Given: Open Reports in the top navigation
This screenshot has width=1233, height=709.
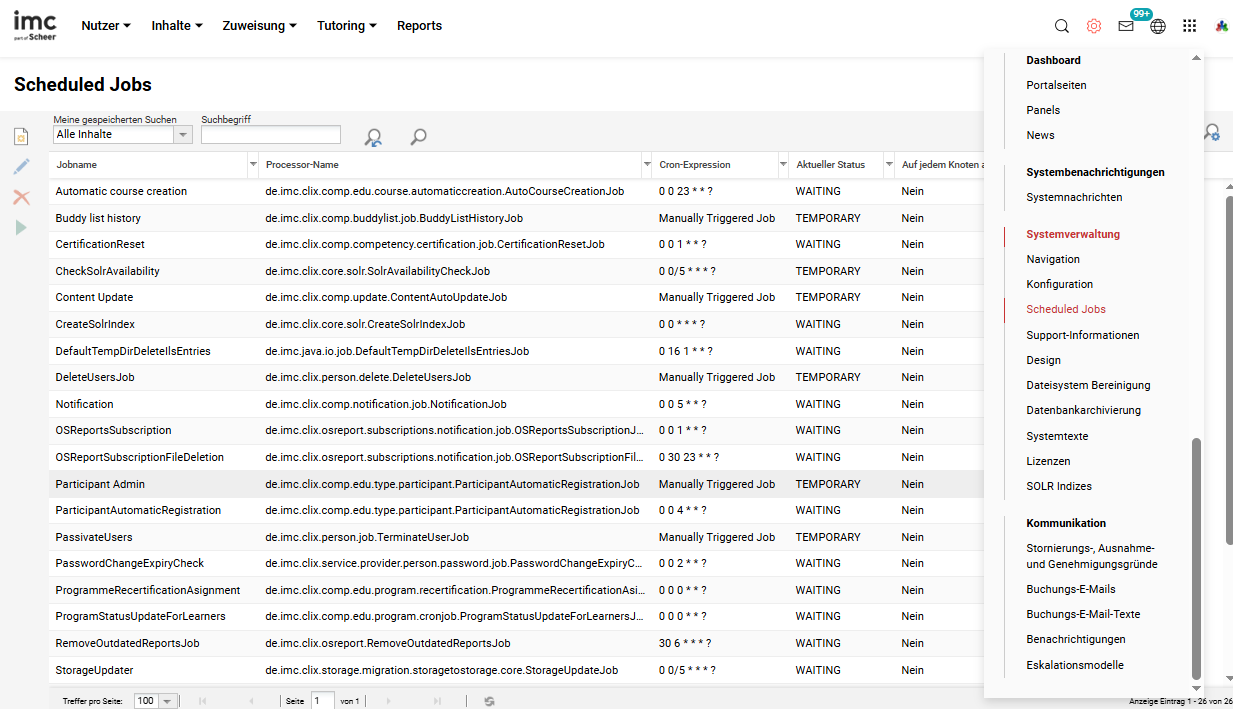Looking at the screenshot, I should [419, 26].
